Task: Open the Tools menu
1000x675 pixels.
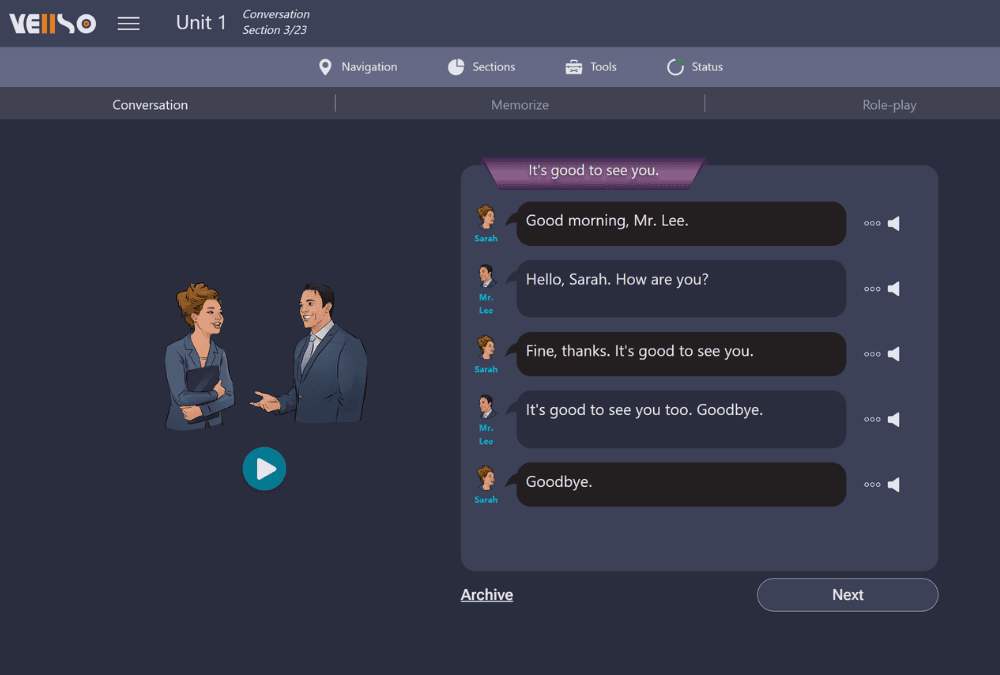Action: pos(591,67)
